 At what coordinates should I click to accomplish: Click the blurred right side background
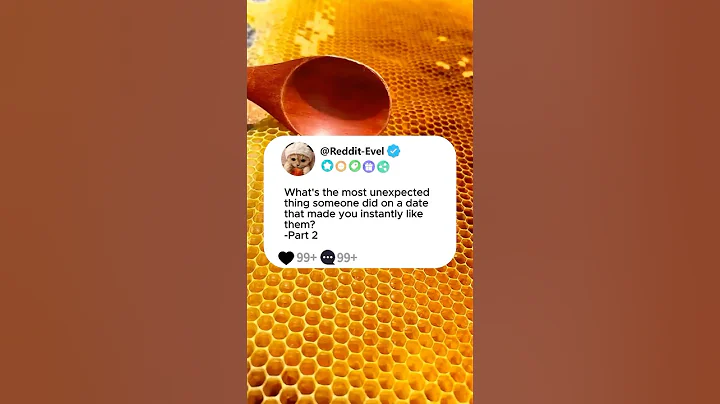(600, 200)
